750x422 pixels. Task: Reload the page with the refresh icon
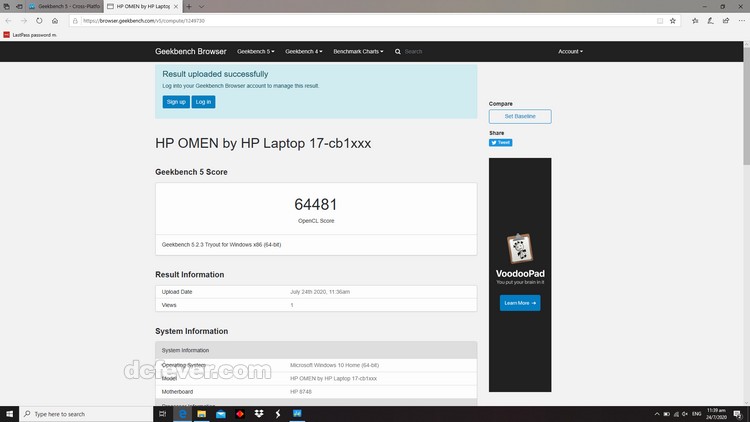[x=39, y=21]
